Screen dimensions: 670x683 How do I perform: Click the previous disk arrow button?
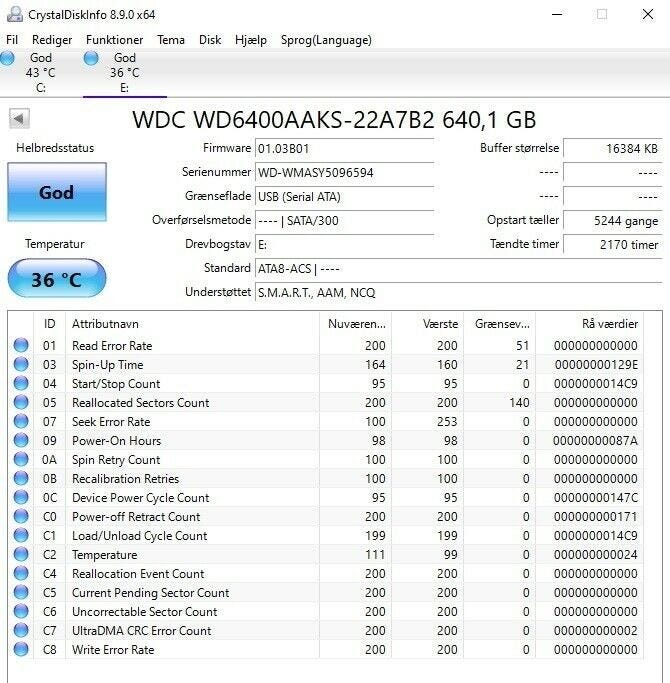(19, 118)
